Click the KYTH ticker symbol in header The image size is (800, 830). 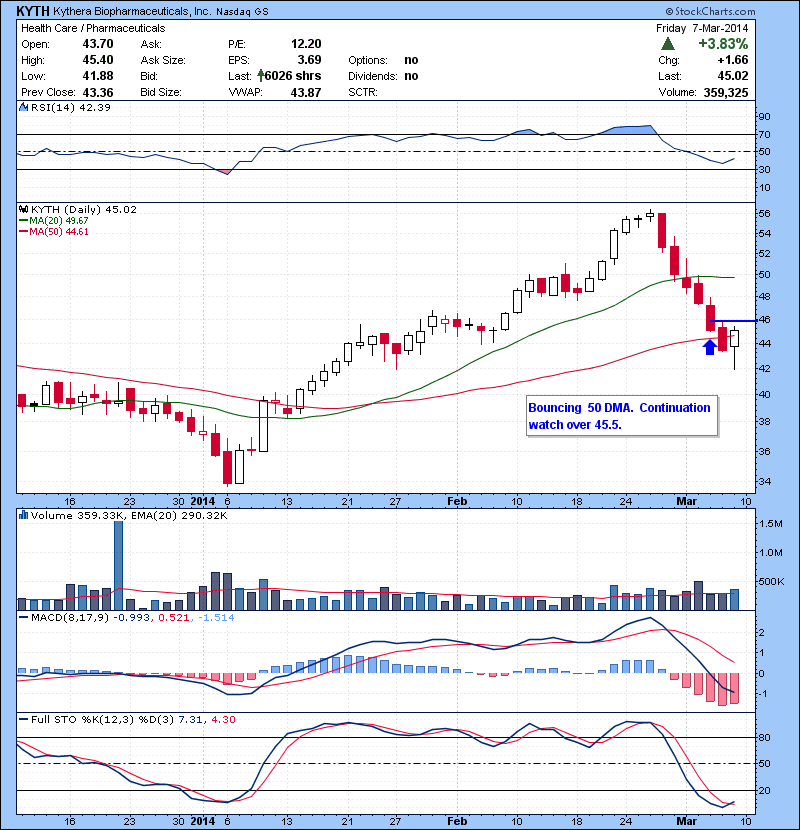(33, 11)
